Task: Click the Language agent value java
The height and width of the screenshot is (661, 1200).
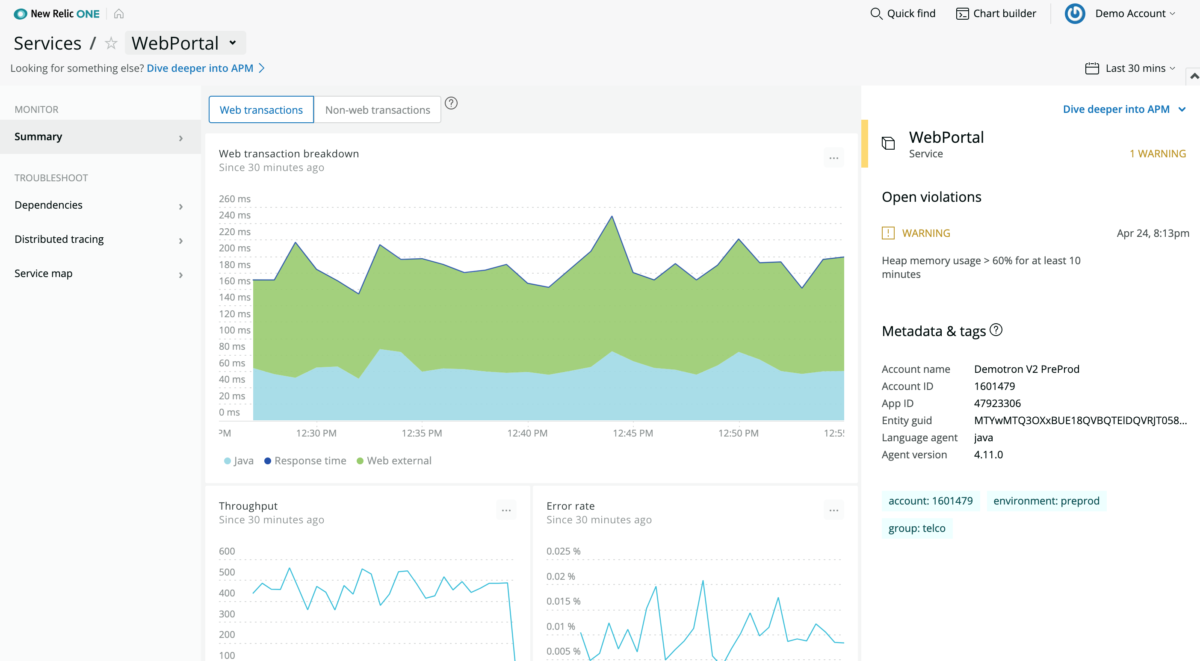Action: [x=983, y=438]
